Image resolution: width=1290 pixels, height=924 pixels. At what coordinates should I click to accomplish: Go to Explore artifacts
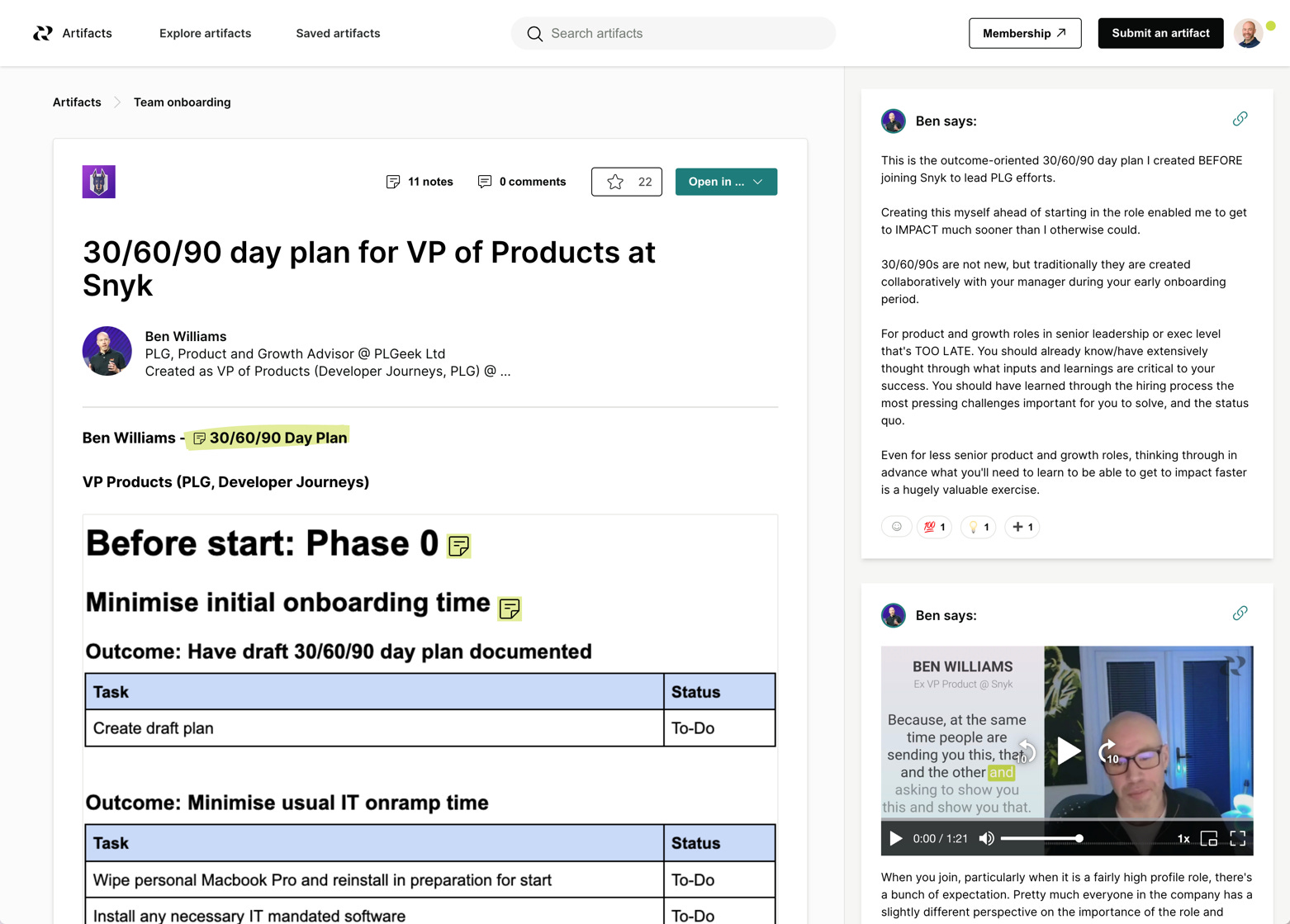coord(206,33)
